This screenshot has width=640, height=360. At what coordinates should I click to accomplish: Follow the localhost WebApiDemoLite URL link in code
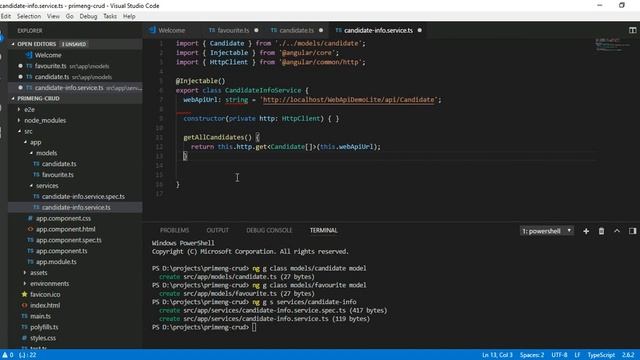(x=349, y=100)
